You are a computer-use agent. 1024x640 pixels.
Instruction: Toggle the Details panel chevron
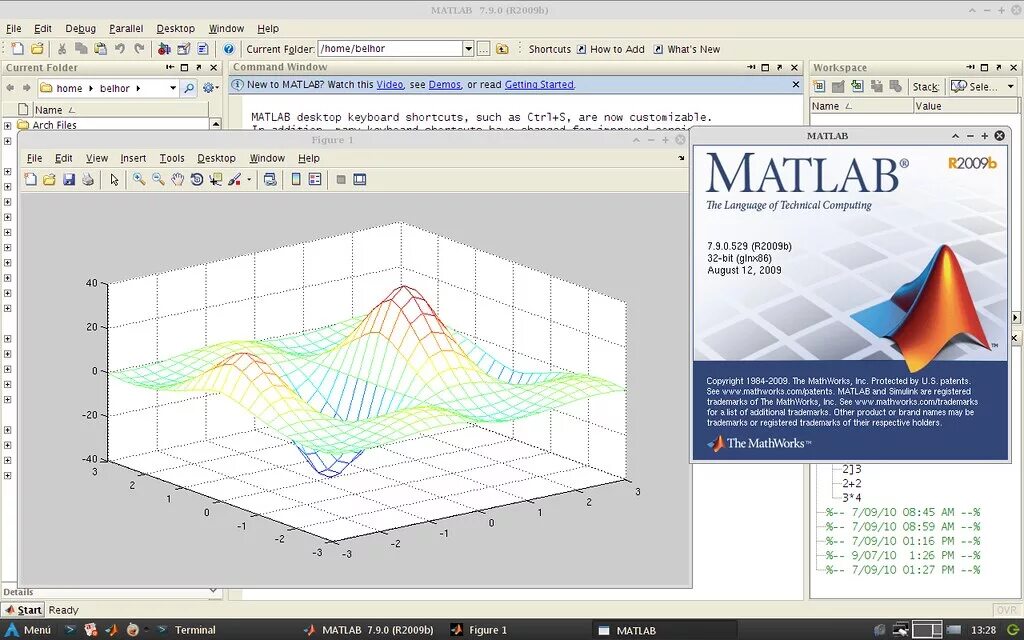click(213, 591)
